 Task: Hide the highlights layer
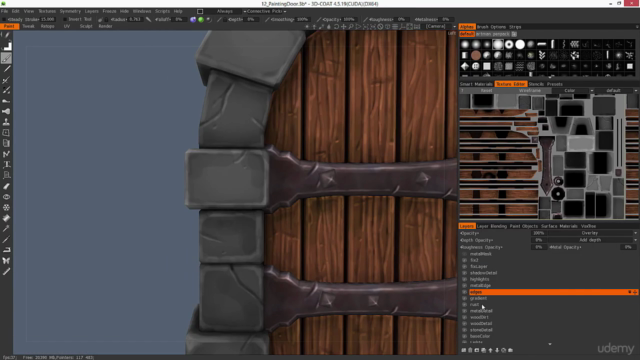[464, 279]
